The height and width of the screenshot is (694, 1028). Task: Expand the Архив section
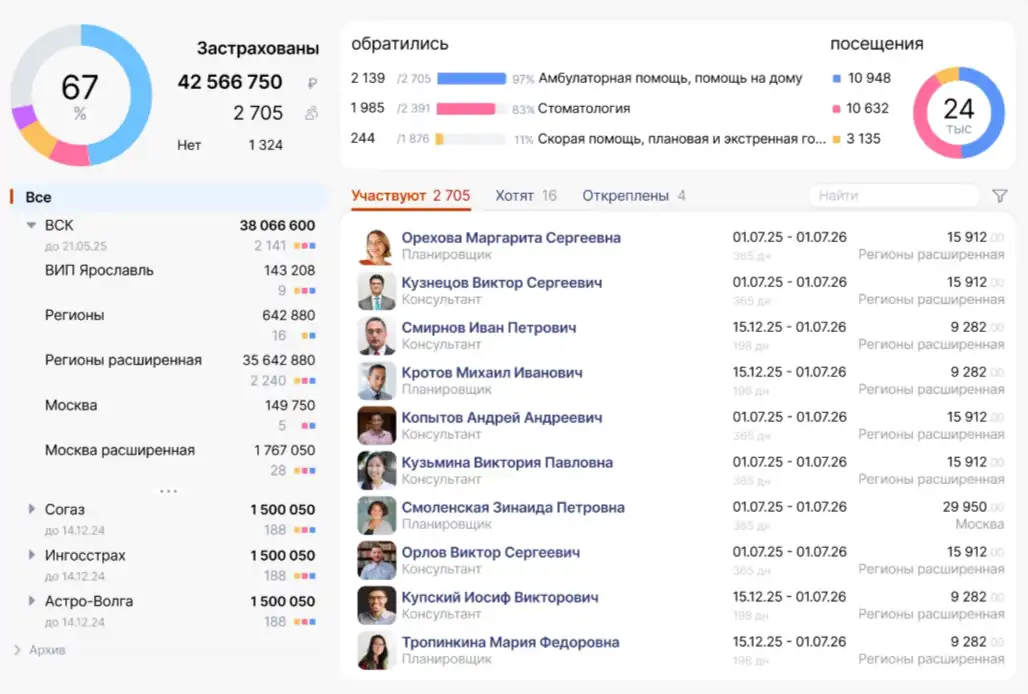point(17,650)
